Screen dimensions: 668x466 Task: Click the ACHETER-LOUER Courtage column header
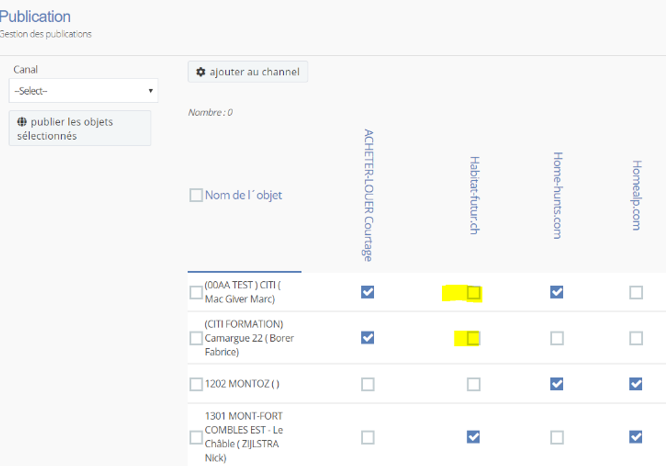point(368,195)
